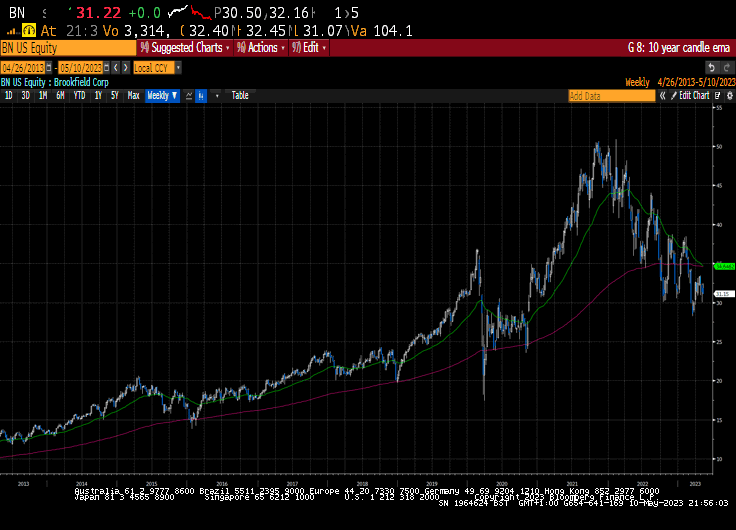Click the 50 level on price axis
736x530 pixels.
[719, 146]
